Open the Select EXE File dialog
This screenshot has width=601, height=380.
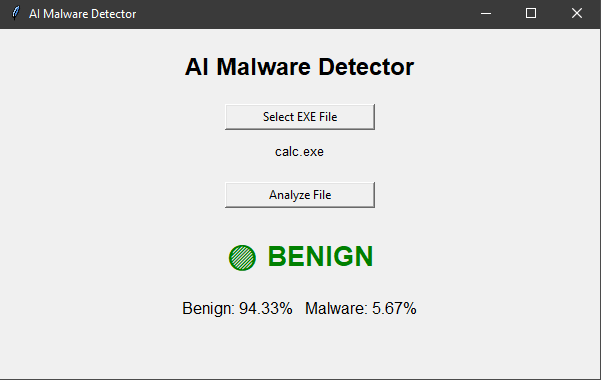[x=300, y=117]
